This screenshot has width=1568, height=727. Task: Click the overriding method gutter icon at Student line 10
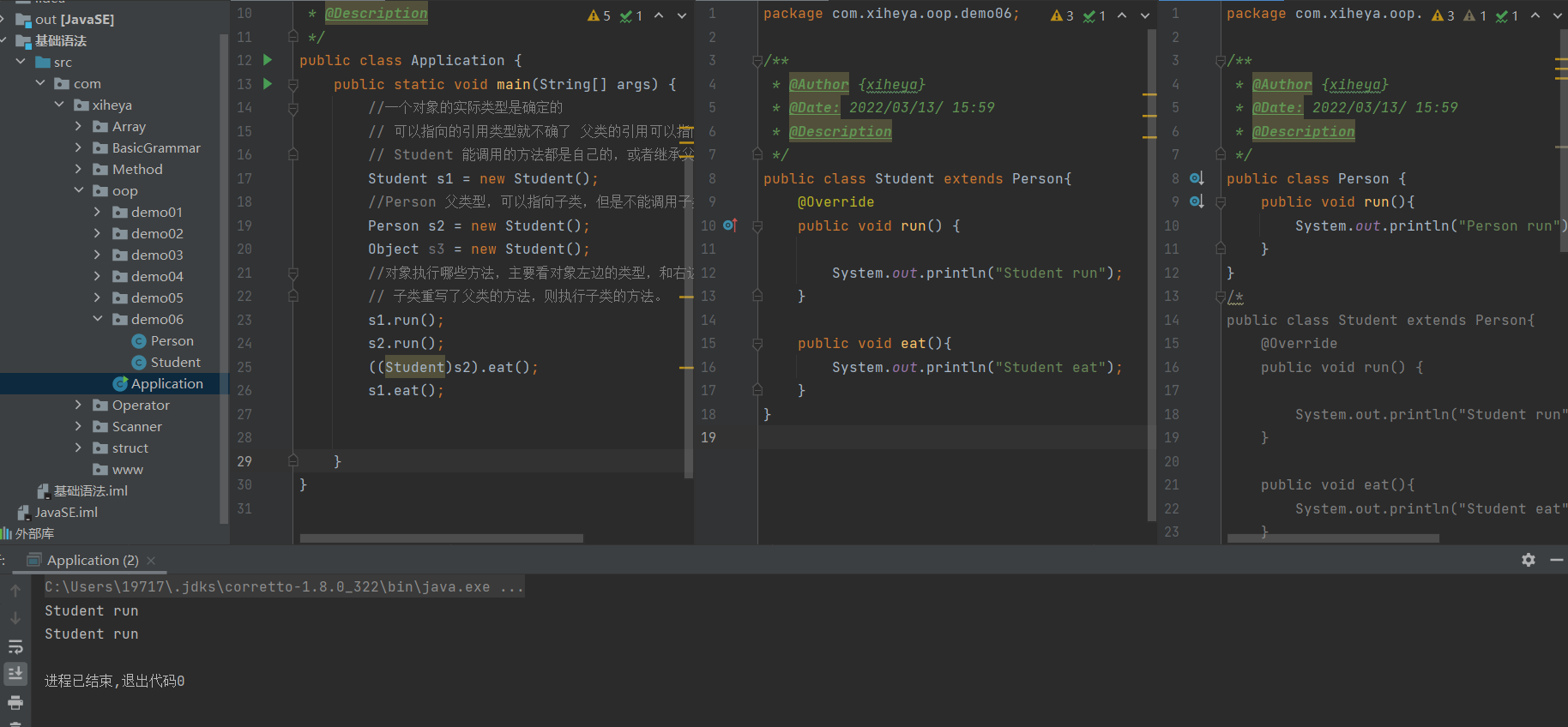coord(730,225)
